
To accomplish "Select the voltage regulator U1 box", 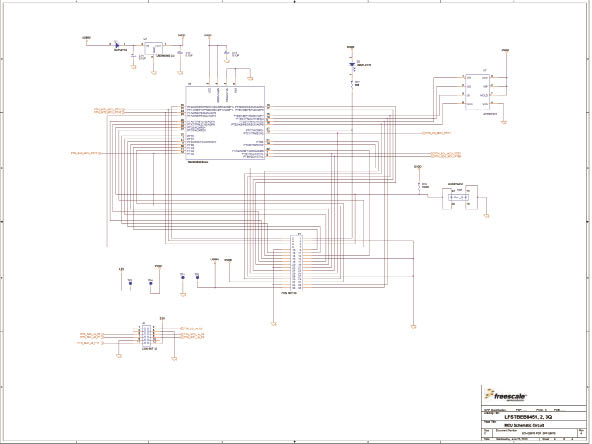I will [154, 48].
